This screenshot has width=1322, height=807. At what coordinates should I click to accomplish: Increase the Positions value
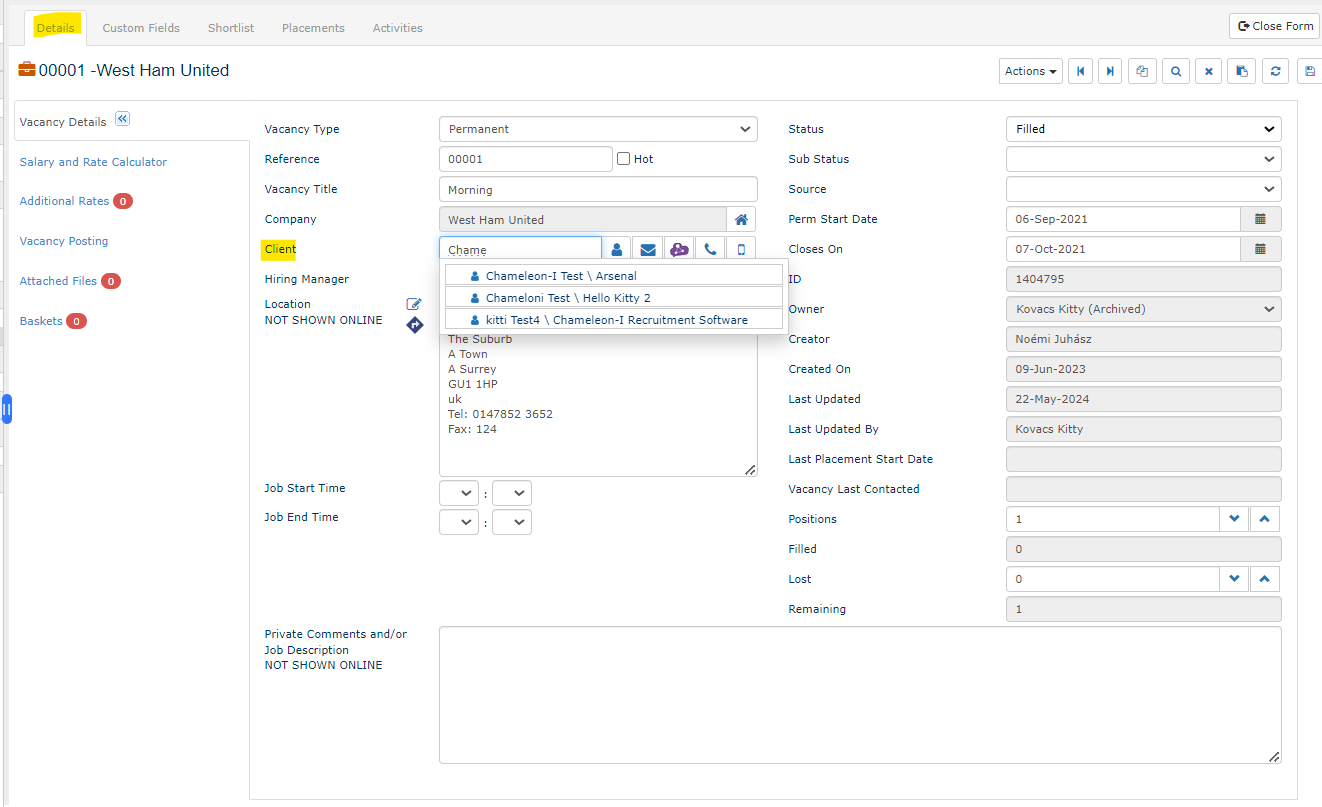(1265, 519)
